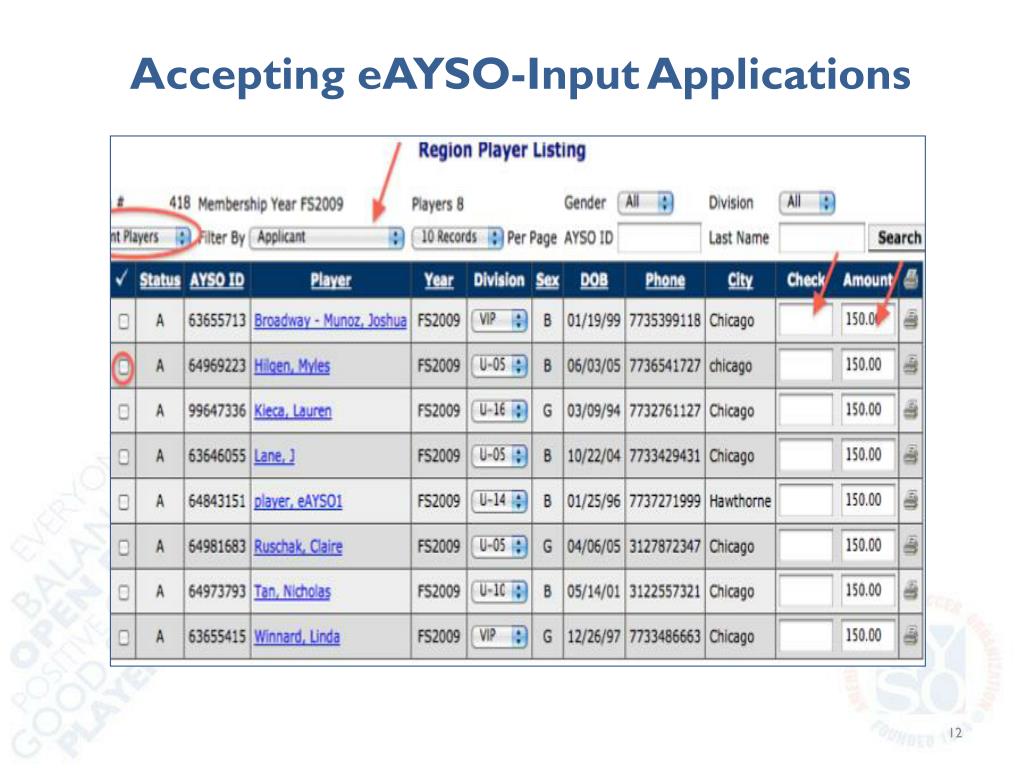This screenshot has width=1024, height=768.
Task: Click Check field for Tan, Nicholas
Action: tap(806, 591)
